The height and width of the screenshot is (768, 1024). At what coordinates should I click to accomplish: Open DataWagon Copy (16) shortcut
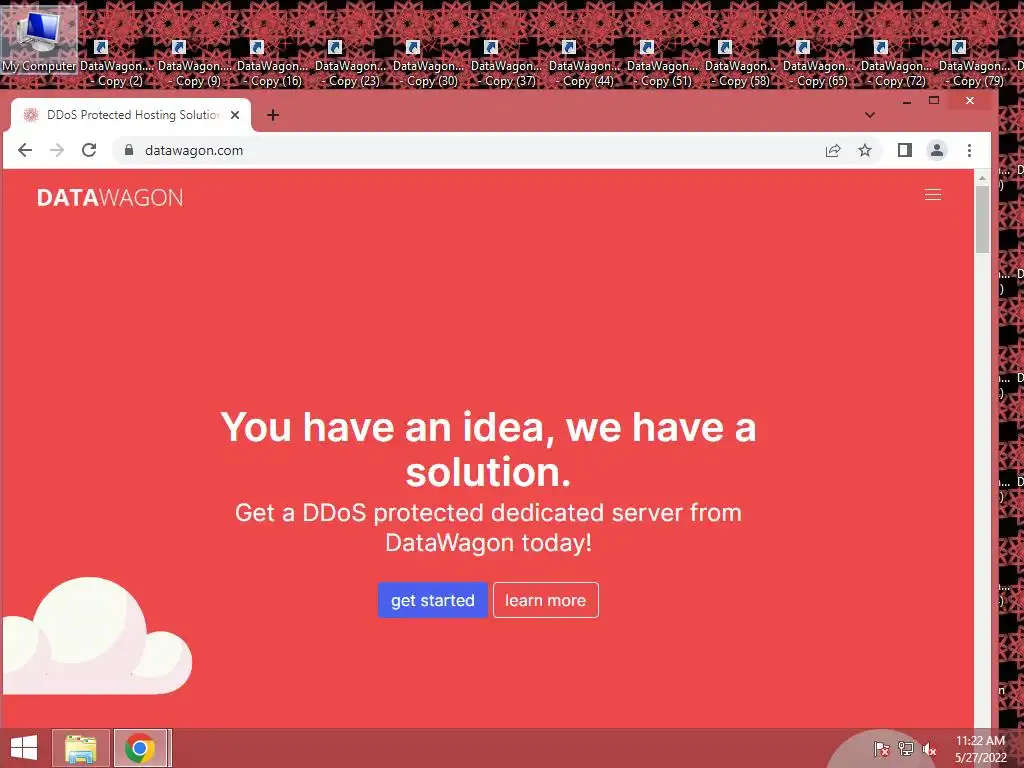coord(273,64)
